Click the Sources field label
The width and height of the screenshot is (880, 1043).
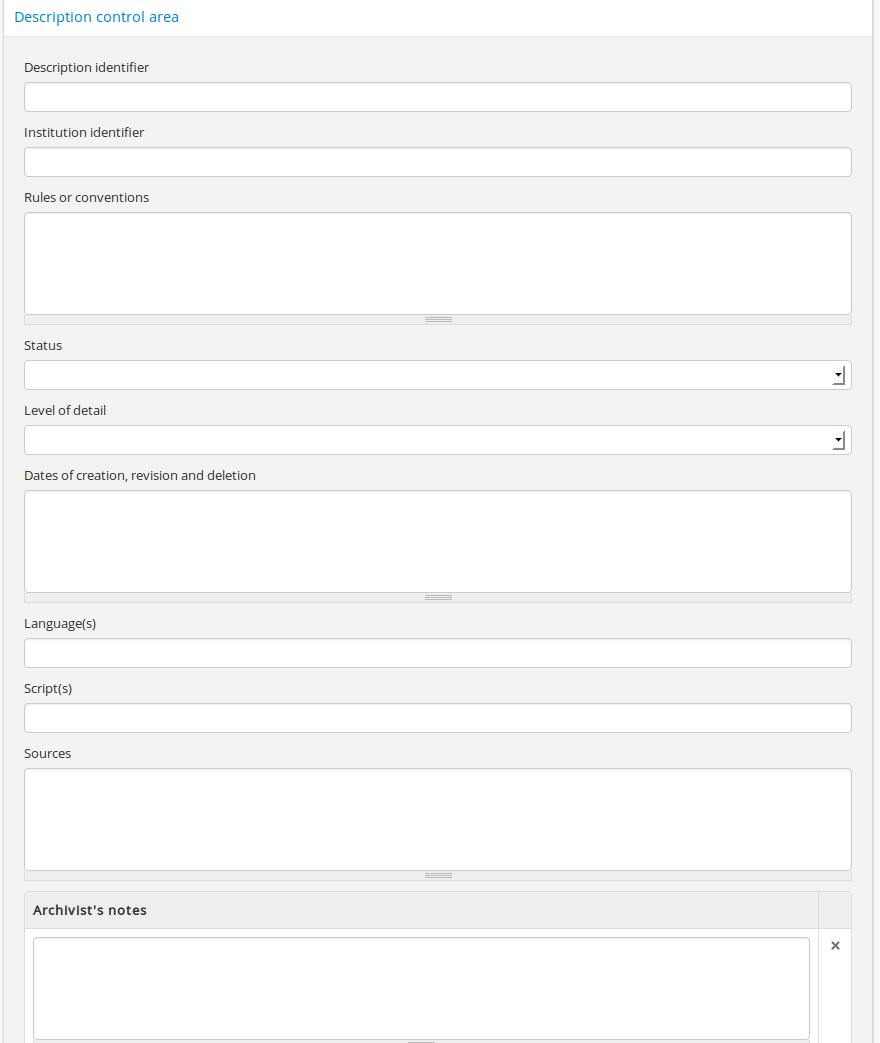coord(48,754)
